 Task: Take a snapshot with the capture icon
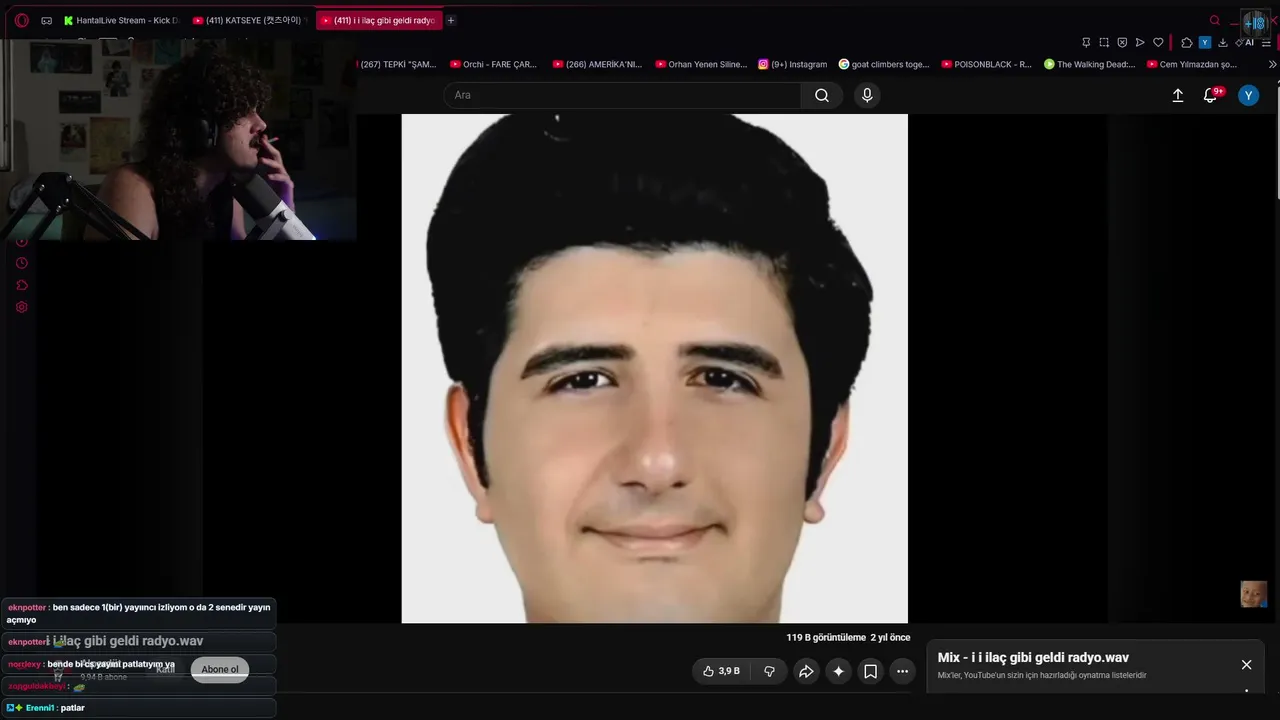coord(1104,42)
